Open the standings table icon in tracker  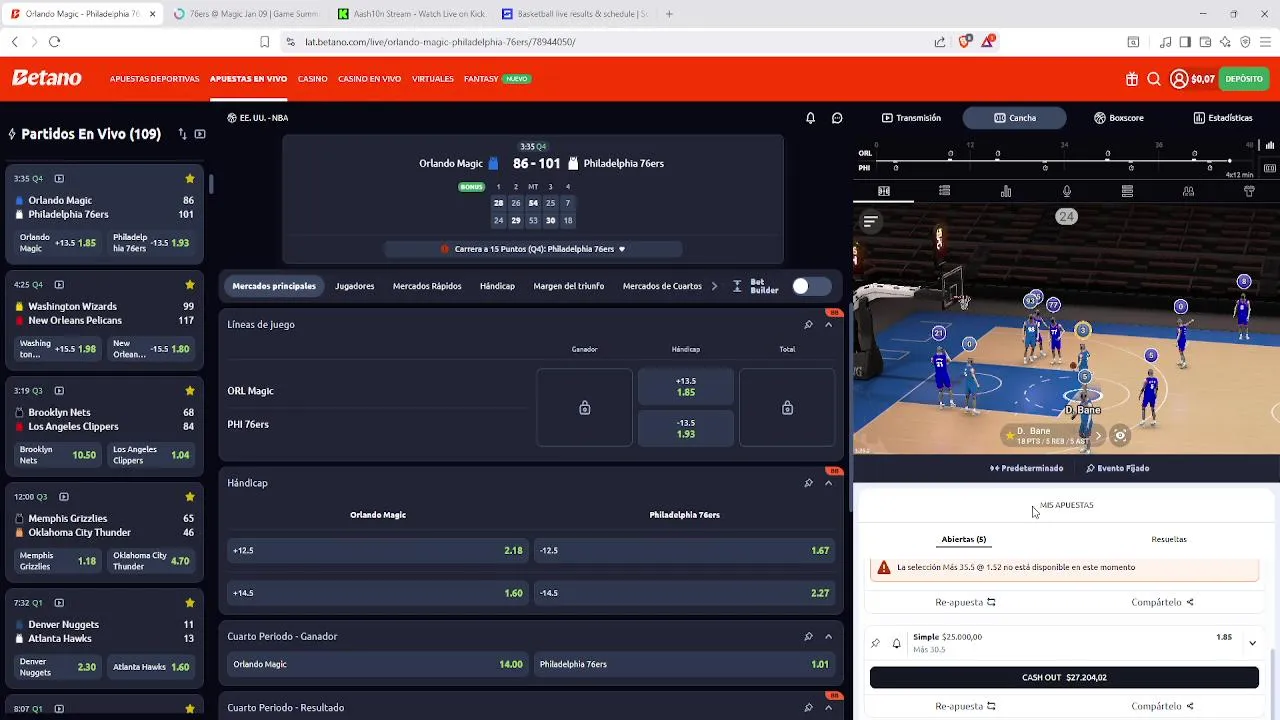click(1127, 191)
